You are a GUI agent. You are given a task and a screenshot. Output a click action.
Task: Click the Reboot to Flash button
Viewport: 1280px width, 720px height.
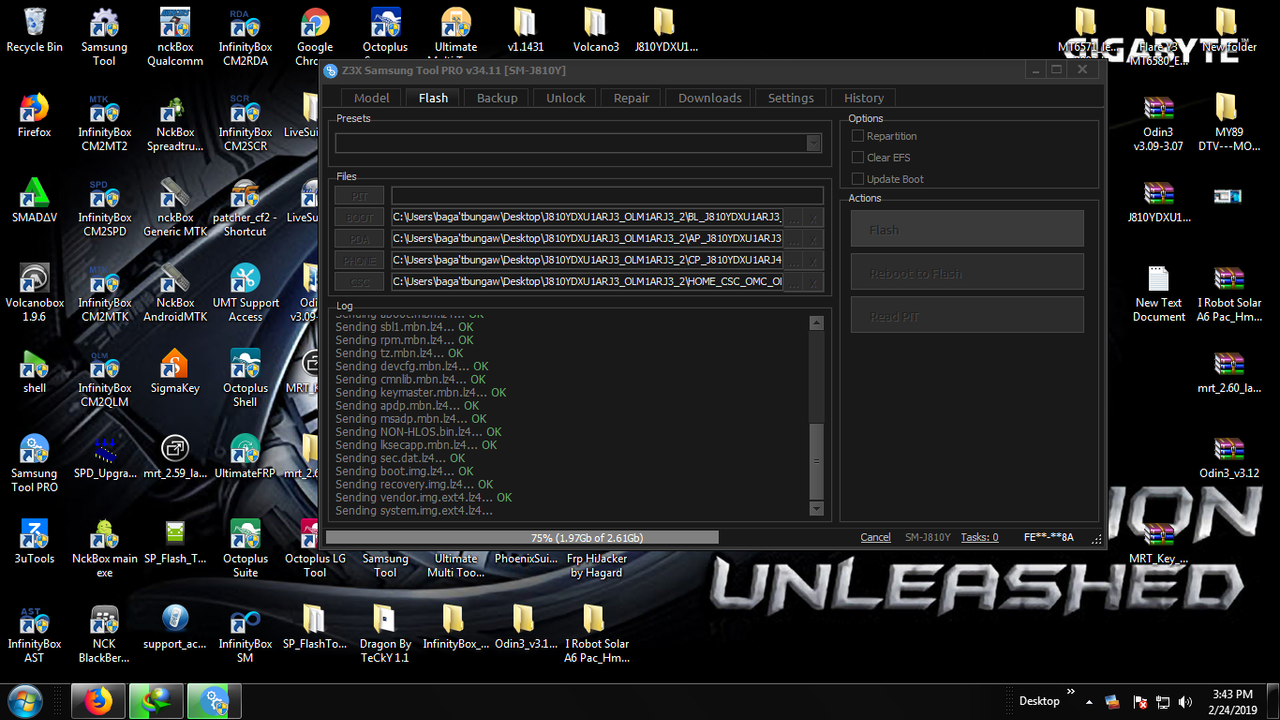pos(967,272)
